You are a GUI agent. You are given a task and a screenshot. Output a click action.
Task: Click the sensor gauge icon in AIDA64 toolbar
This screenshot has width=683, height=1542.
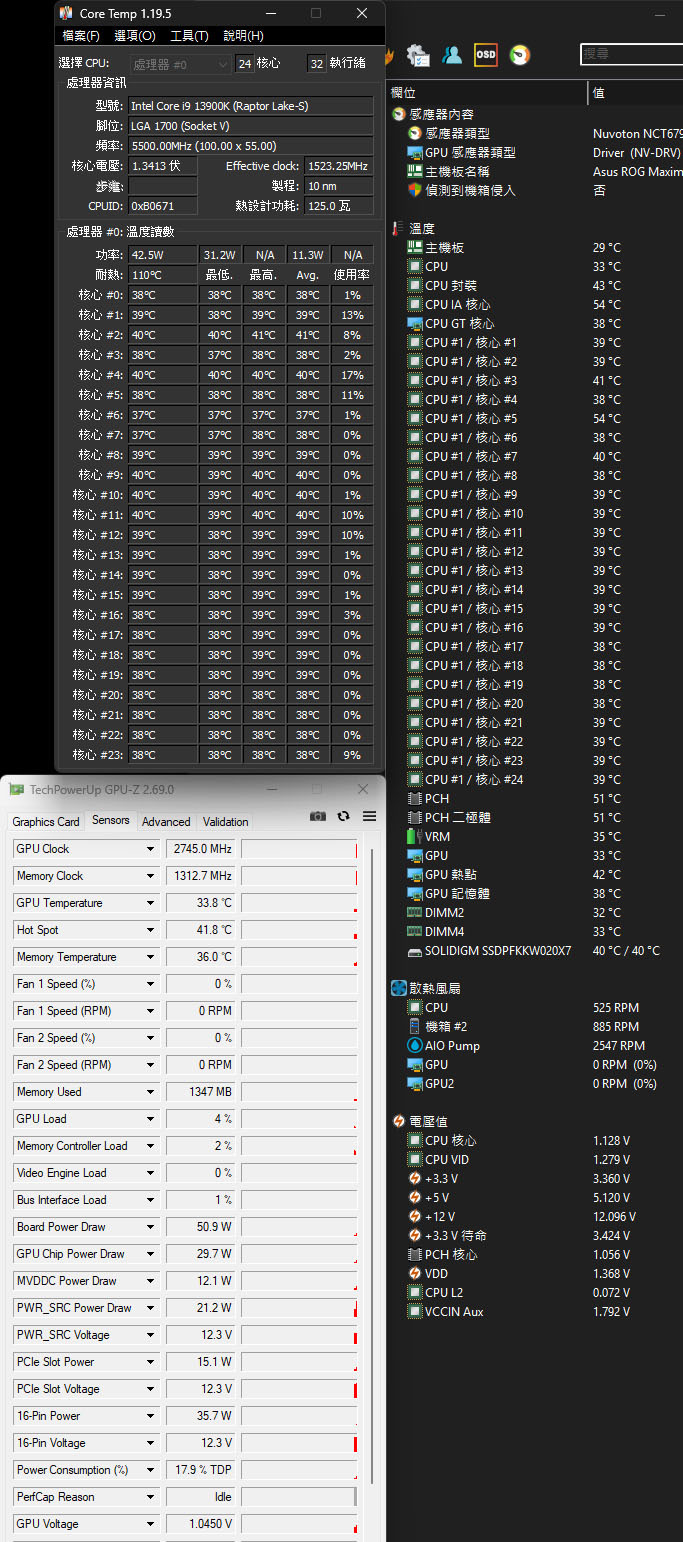pyautogui.click(x=520, y=55)
